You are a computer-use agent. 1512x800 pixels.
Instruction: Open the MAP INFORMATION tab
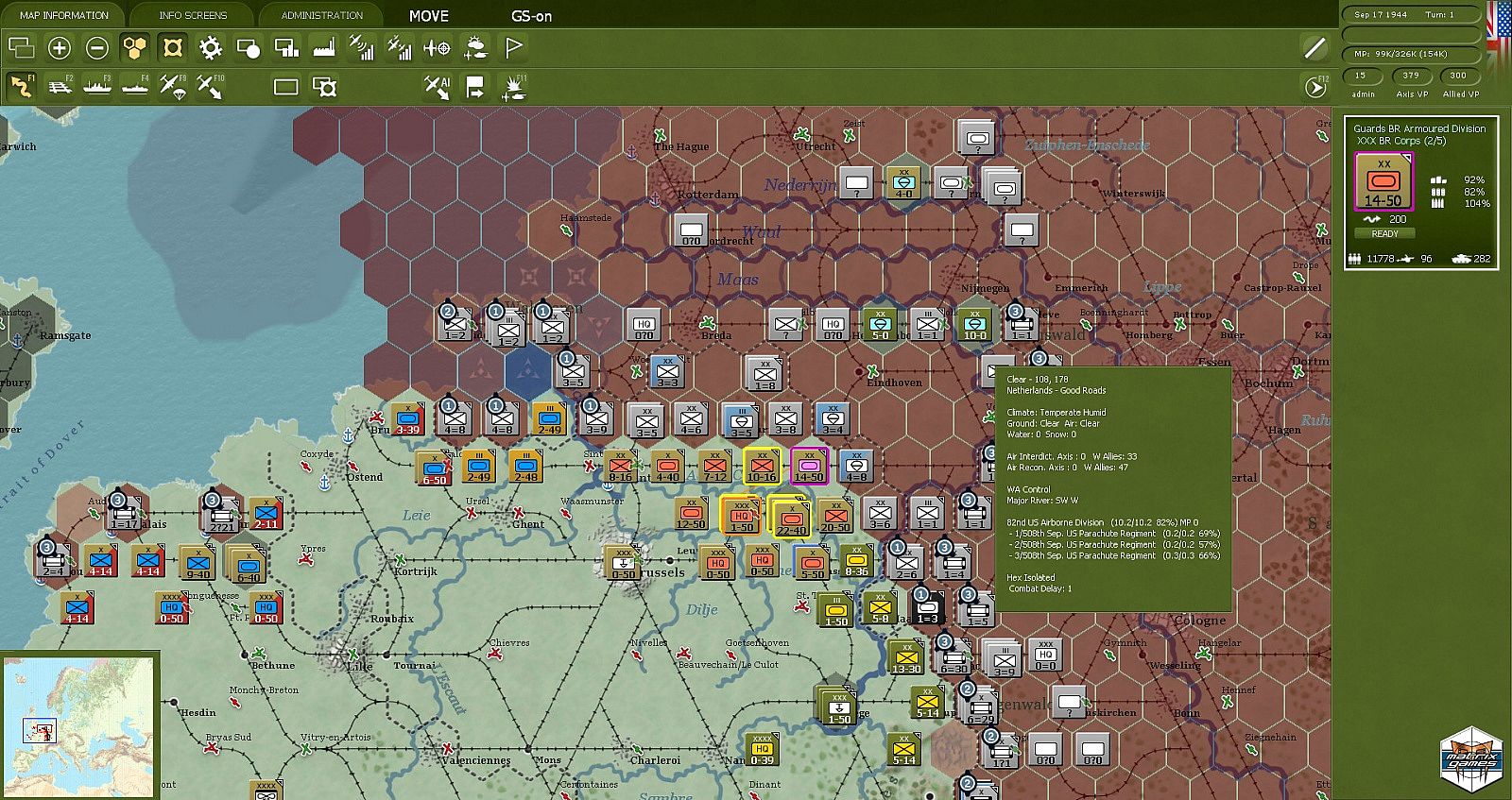click(x=64, y=15)
